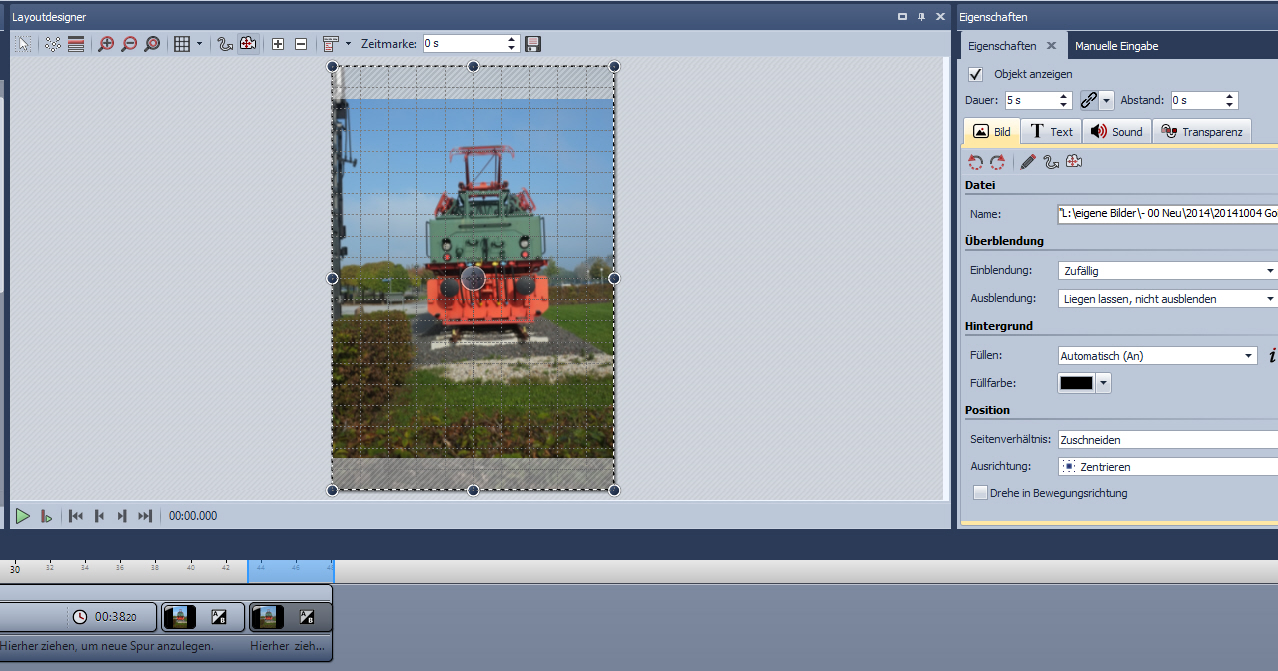Select the arrow selection tool in Layoutdesigner toolbar
Image resolution: width=1278 pixels, height=671 pixels.
pyautogui.click(x=23, y=44)
